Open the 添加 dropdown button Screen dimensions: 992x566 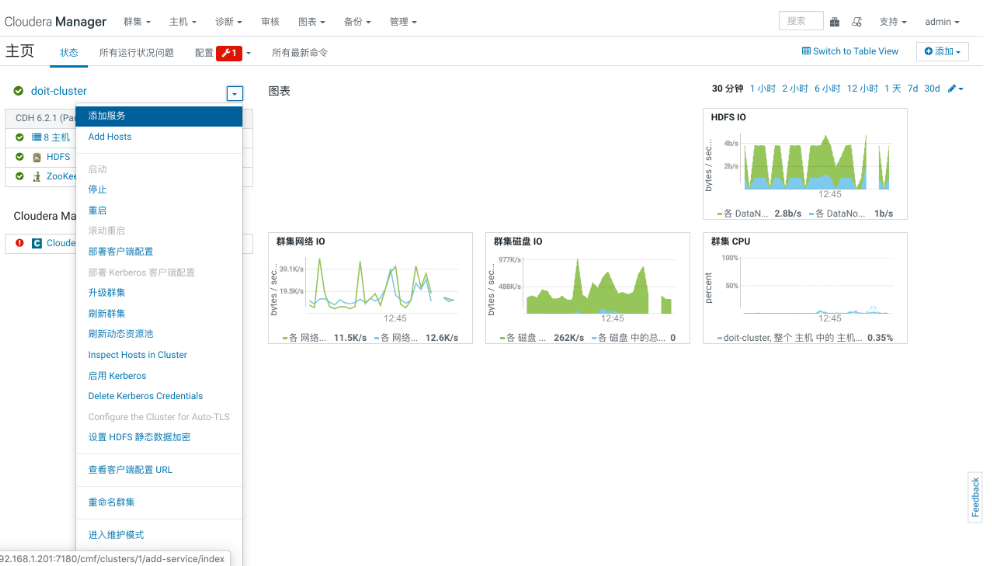pyautogui.click(x=942, y=51)
